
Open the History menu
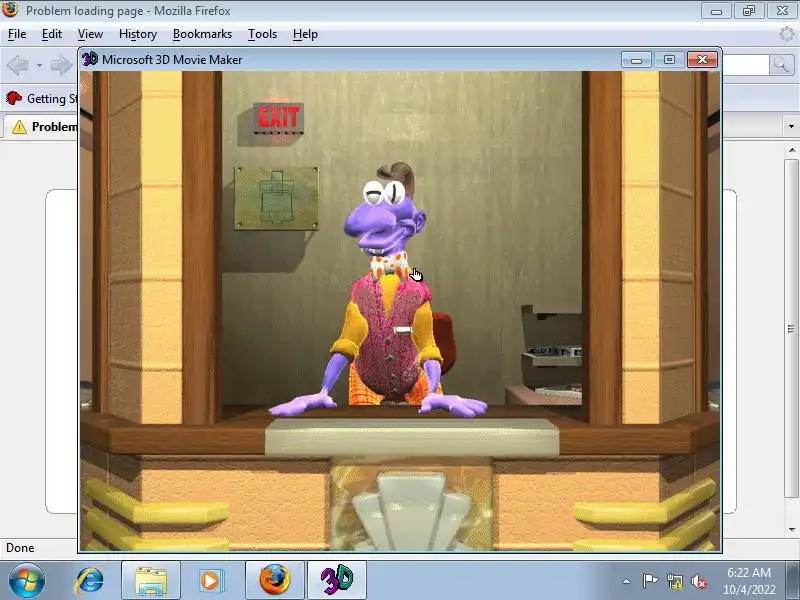point(137,34)
